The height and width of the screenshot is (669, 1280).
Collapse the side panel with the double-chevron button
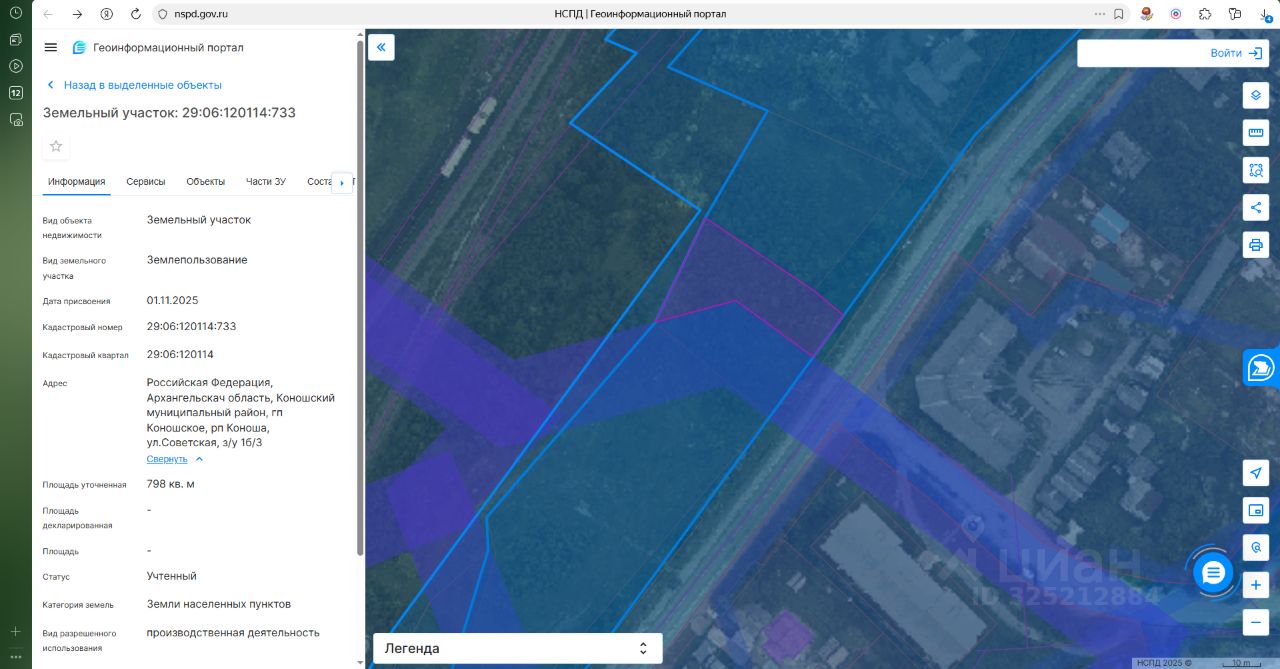[x=381, y=47]
